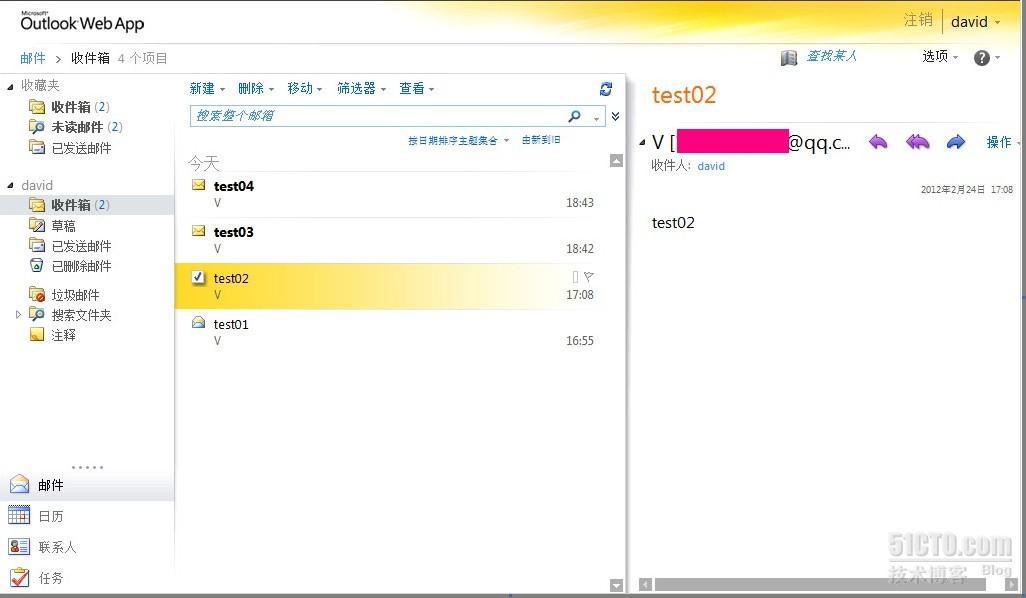Viewport: 1026px width, 598px height.
Task: Expand search options with double chevron
Action: tap(616, 116)
